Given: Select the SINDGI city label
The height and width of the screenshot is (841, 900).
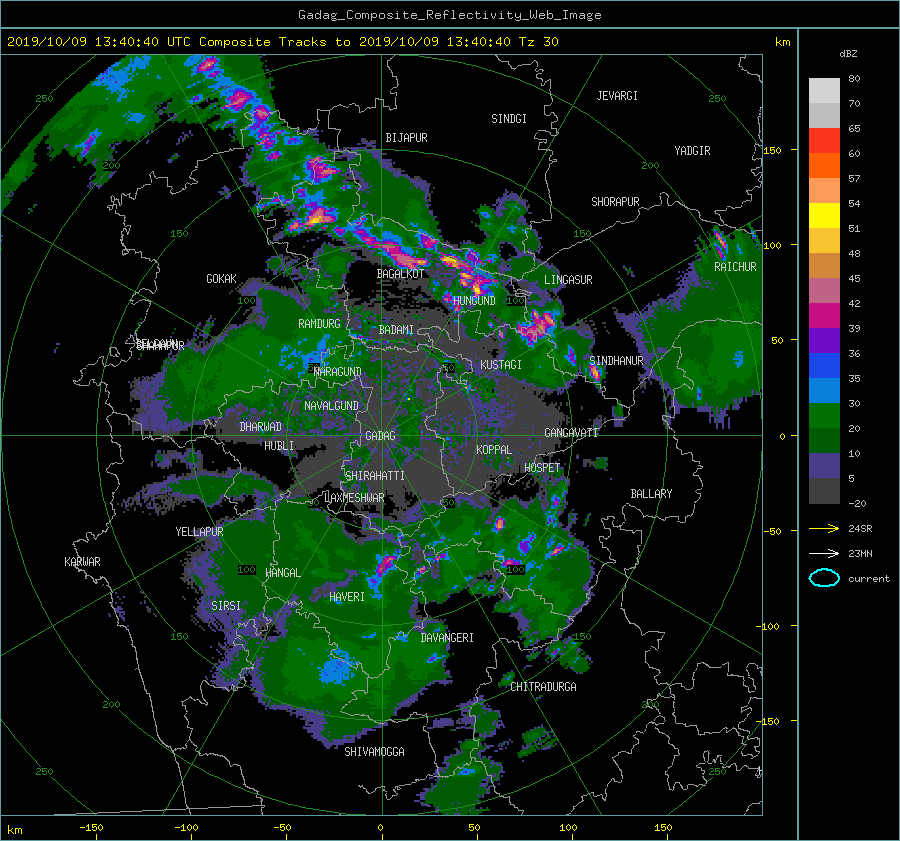Looking at the screenshot, I should (x=509, y=119).
